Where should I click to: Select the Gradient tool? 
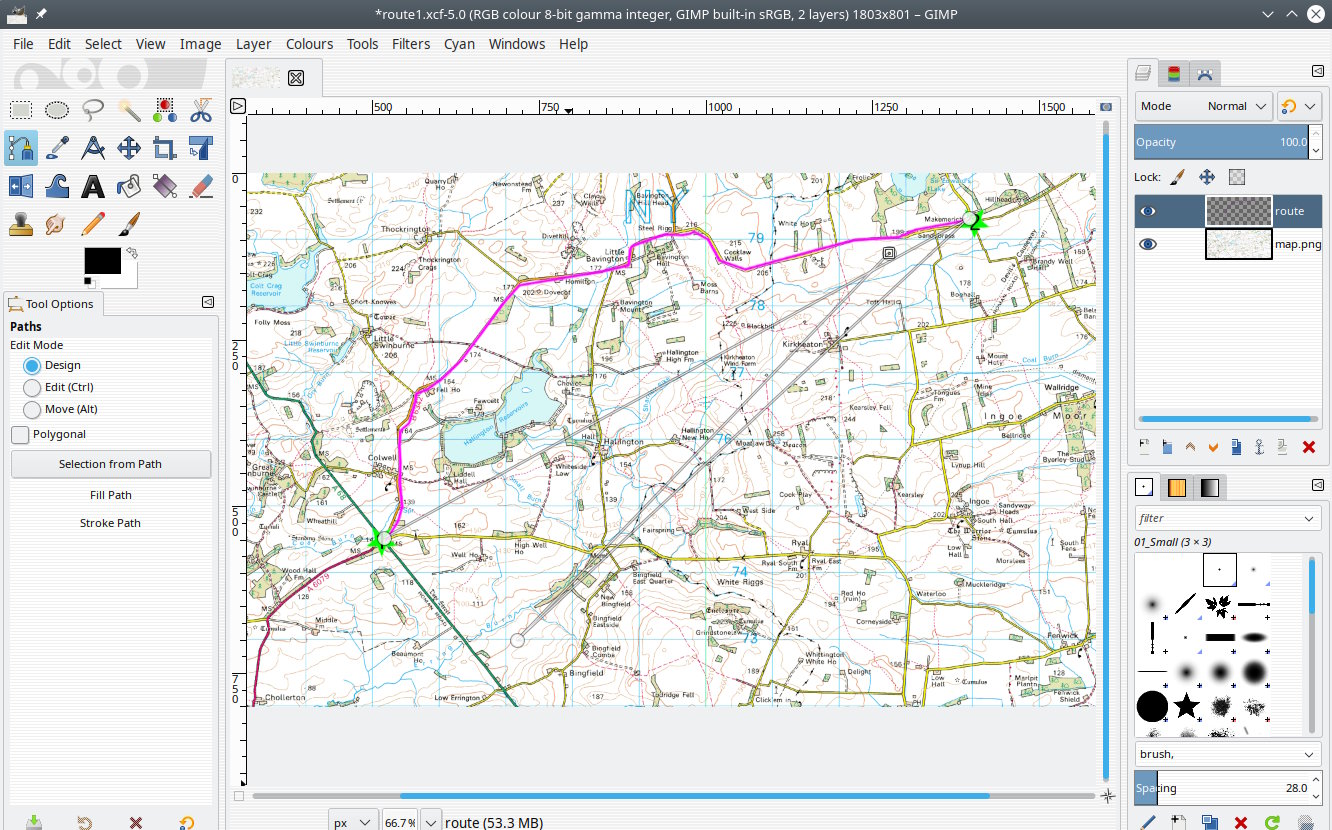[165, 185]
